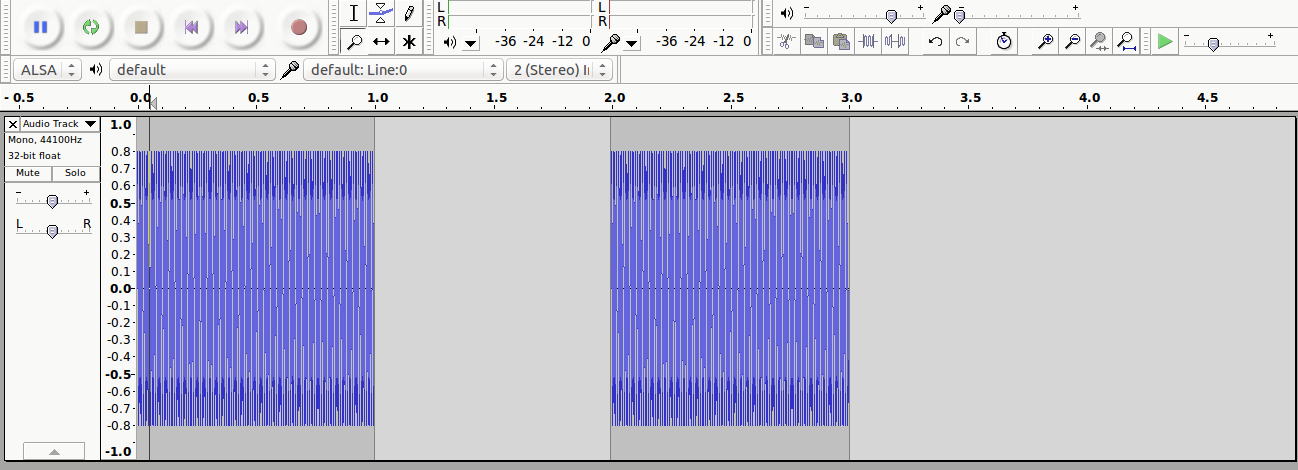Collapse the track using bottom arrow button
The width and height of the screenshot is (1298, 470).
coord(54,452)
